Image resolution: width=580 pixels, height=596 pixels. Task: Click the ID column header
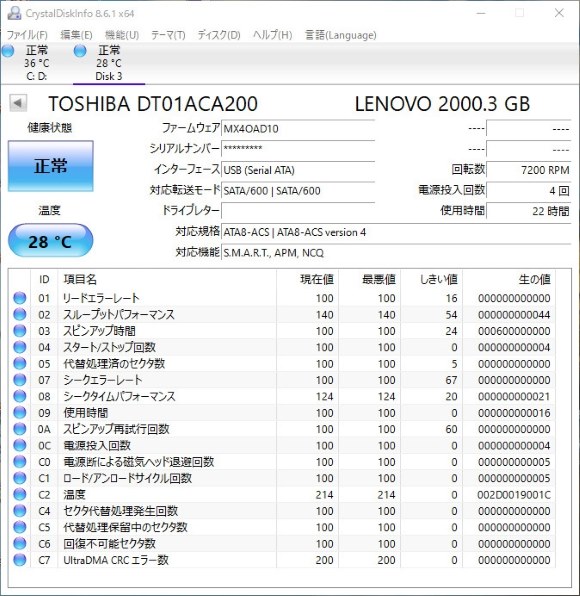44,279
